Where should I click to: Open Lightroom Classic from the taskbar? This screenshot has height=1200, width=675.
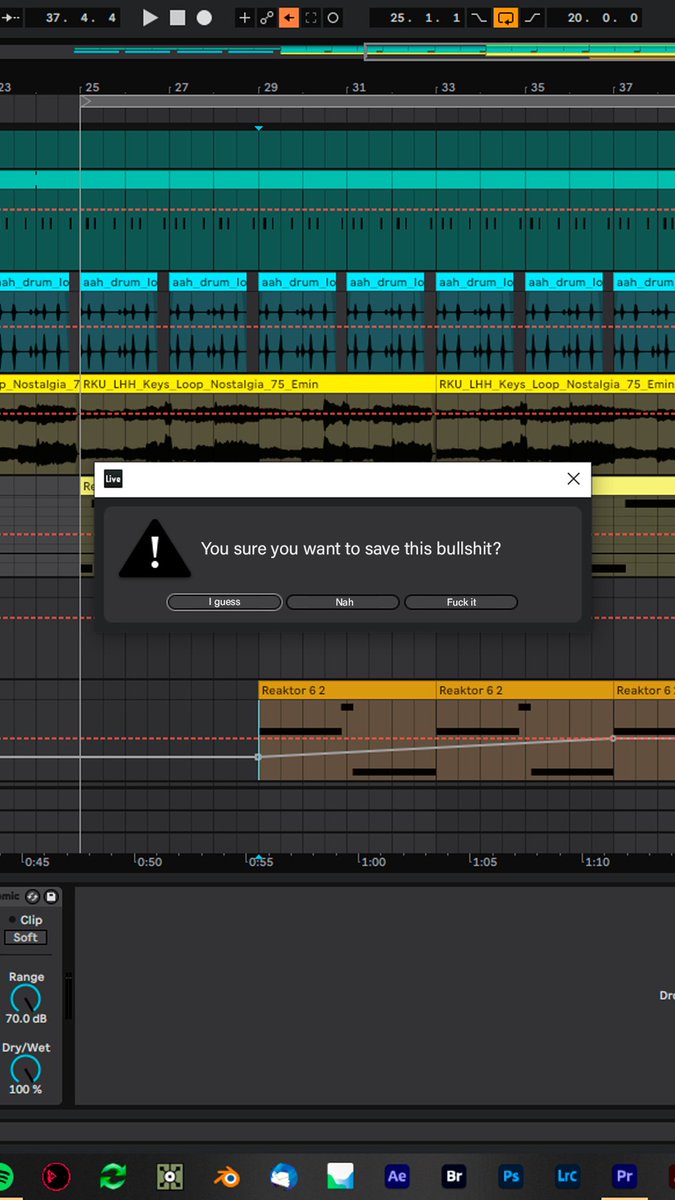[x=568, y=1176]
